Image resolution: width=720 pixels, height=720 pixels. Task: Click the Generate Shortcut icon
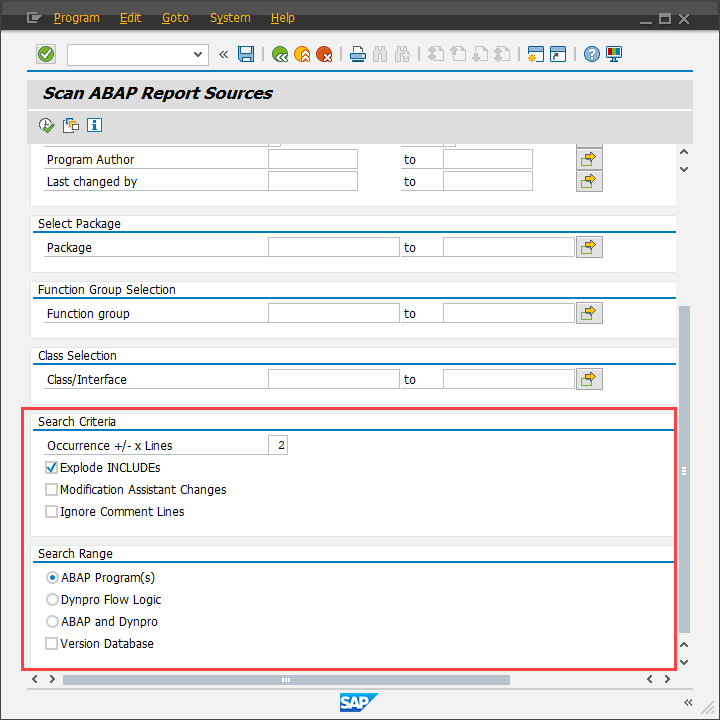click(558, 55)
